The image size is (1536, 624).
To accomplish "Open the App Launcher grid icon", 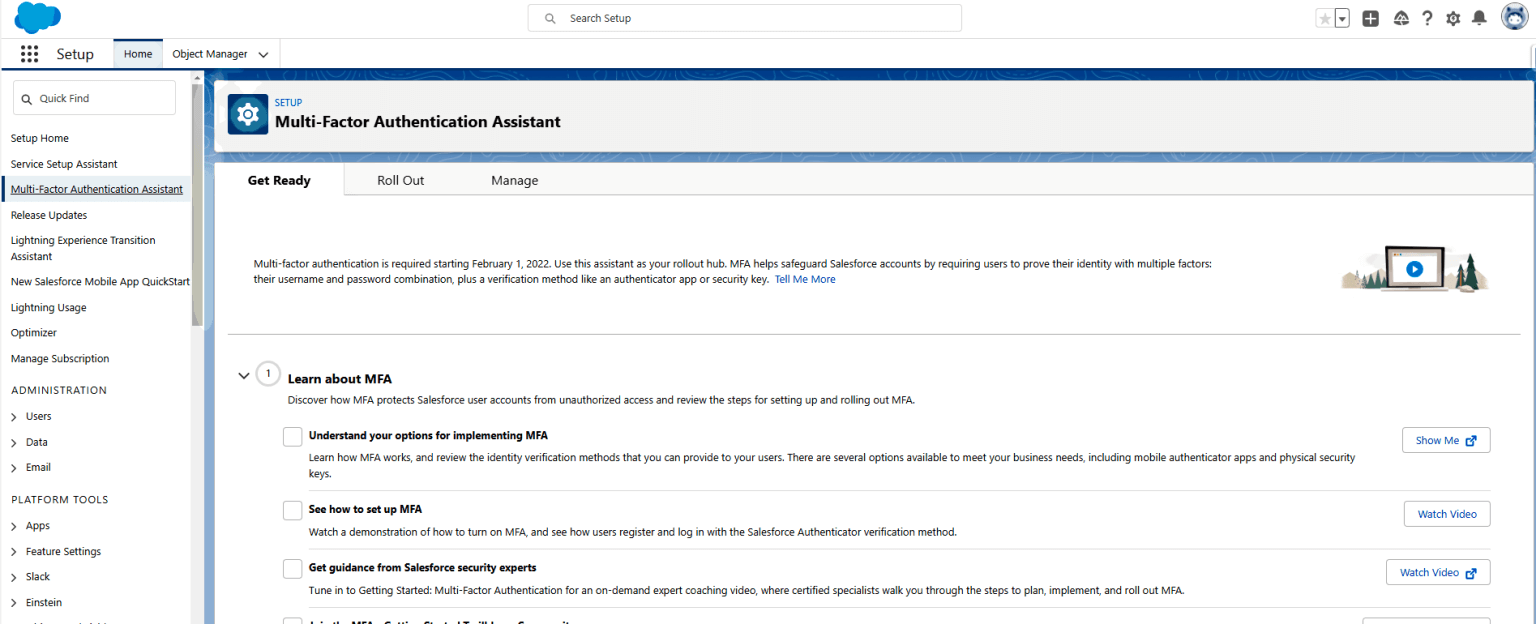I will click(x=29, y=54).
